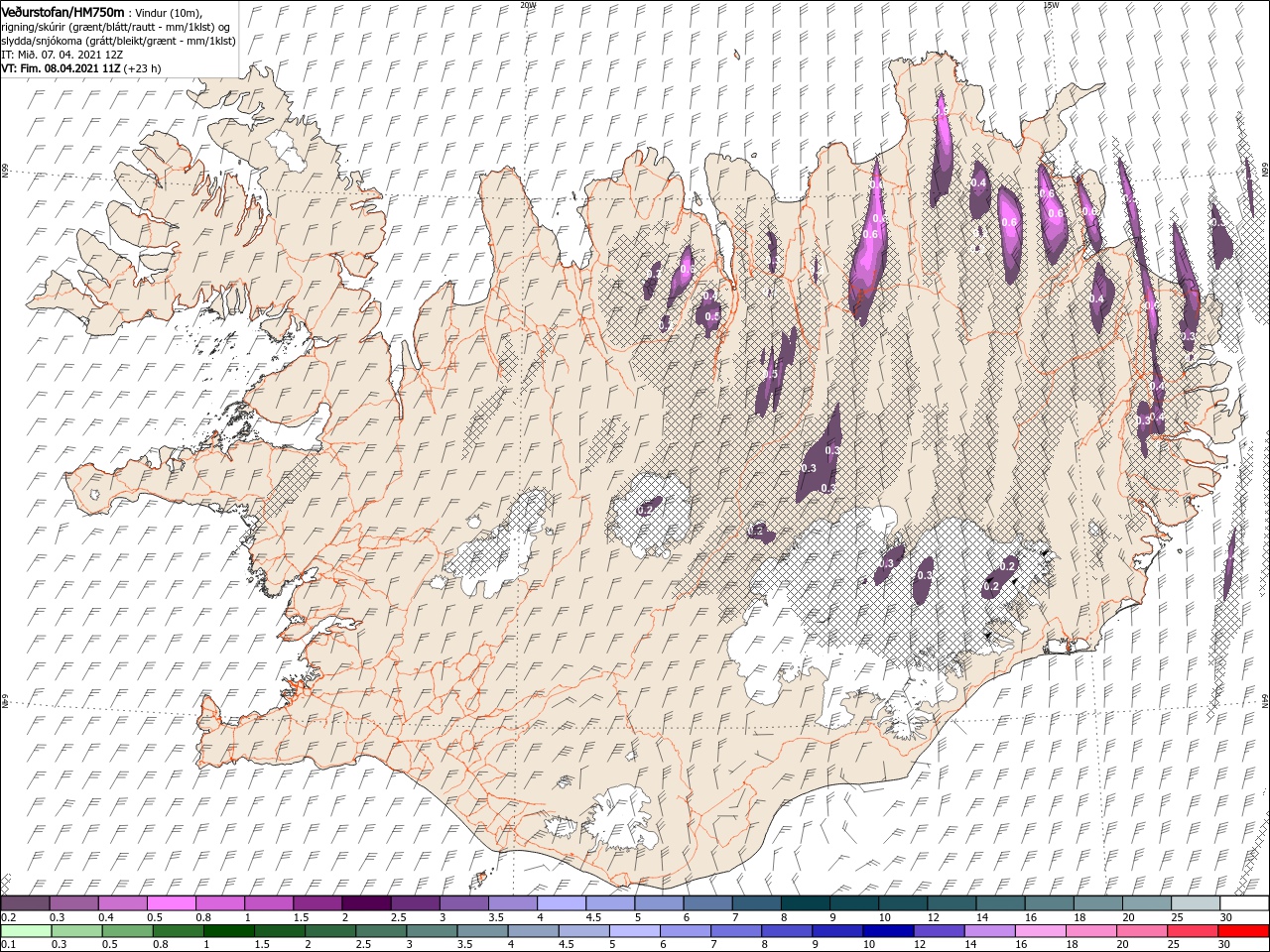Click the '0.1' label of the rain scale

coord(7,944)
